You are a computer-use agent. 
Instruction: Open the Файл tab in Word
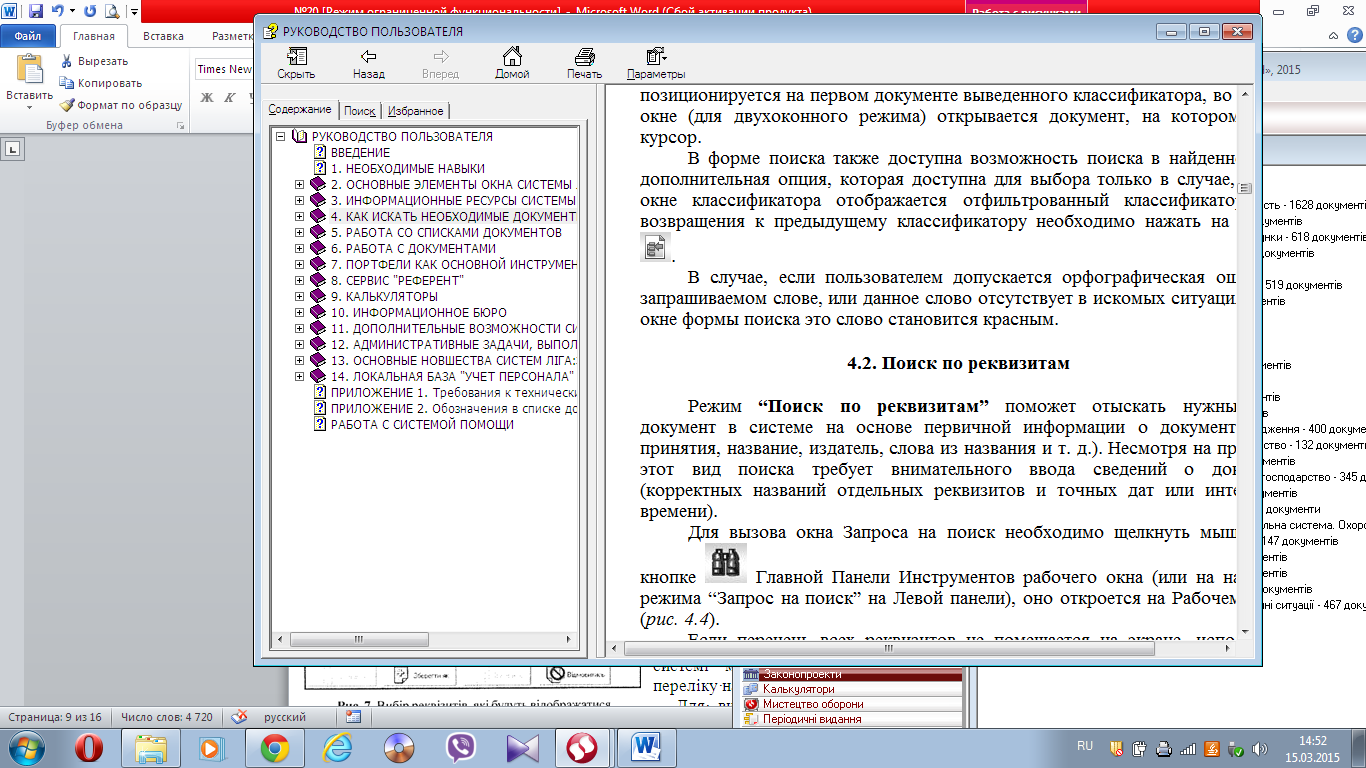click(28, 36)
